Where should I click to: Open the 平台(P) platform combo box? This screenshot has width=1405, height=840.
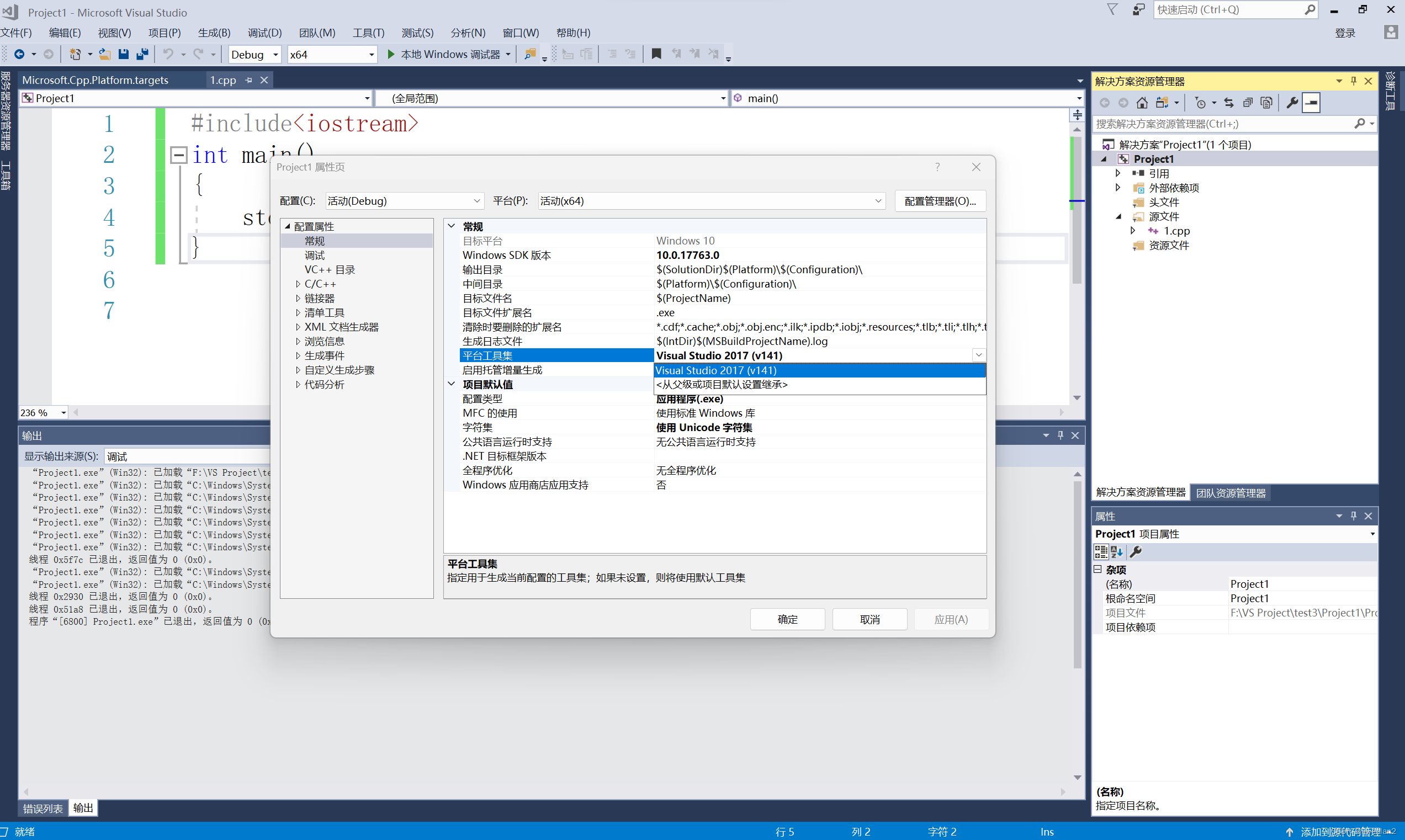(711, 201)
